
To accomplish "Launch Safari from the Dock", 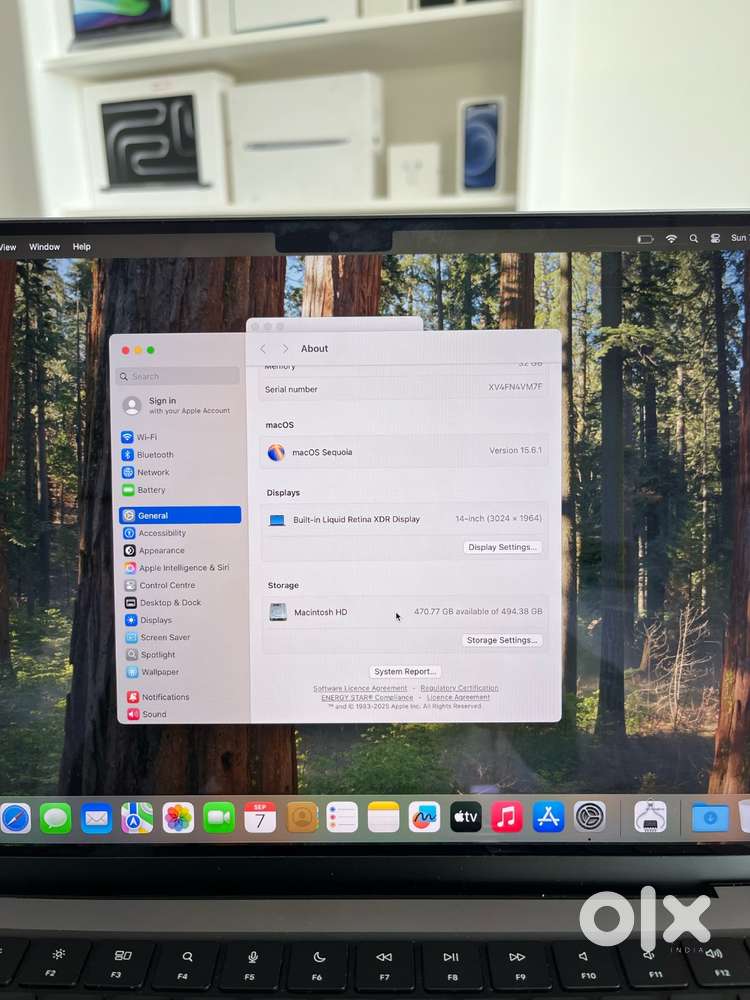I will (16, 818).
